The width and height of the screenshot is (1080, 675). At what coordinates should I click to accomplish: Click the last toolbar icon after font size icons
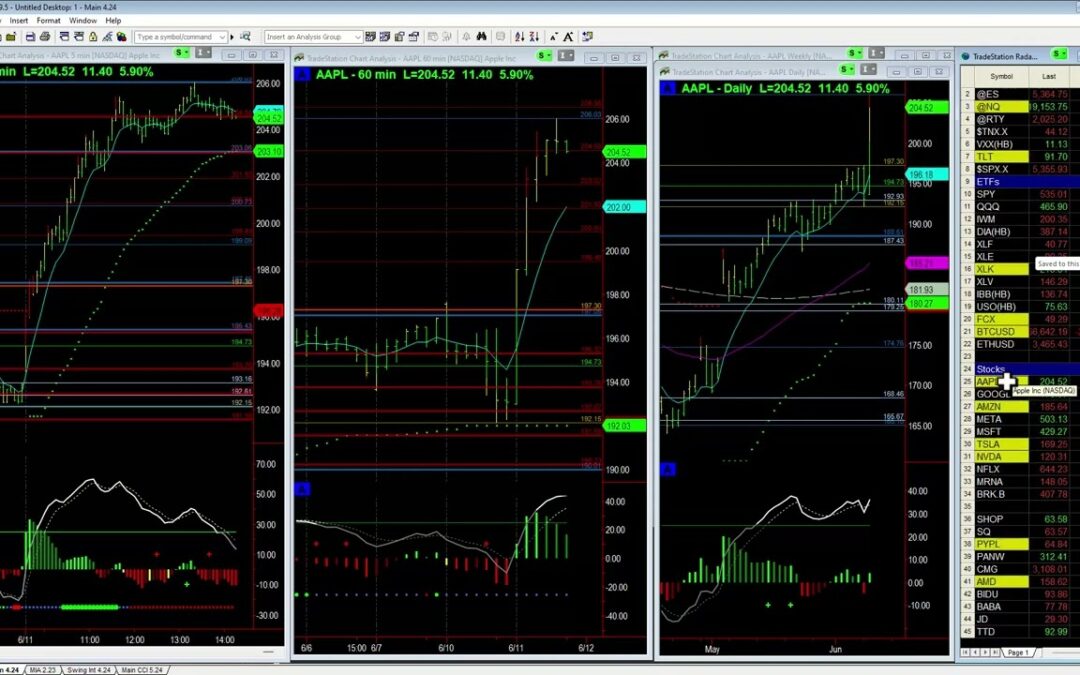coord(588,37)
